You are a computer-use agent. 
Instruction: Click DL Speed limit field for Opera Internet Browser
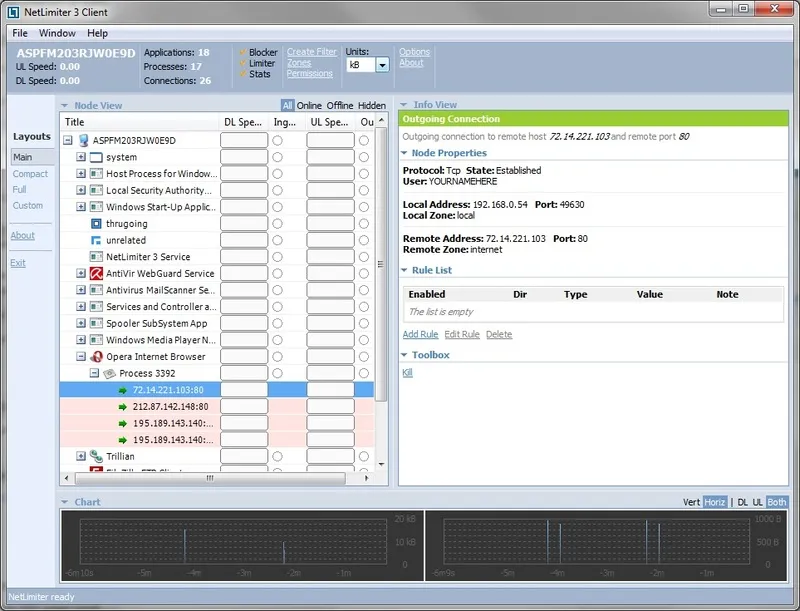point(244,357)
